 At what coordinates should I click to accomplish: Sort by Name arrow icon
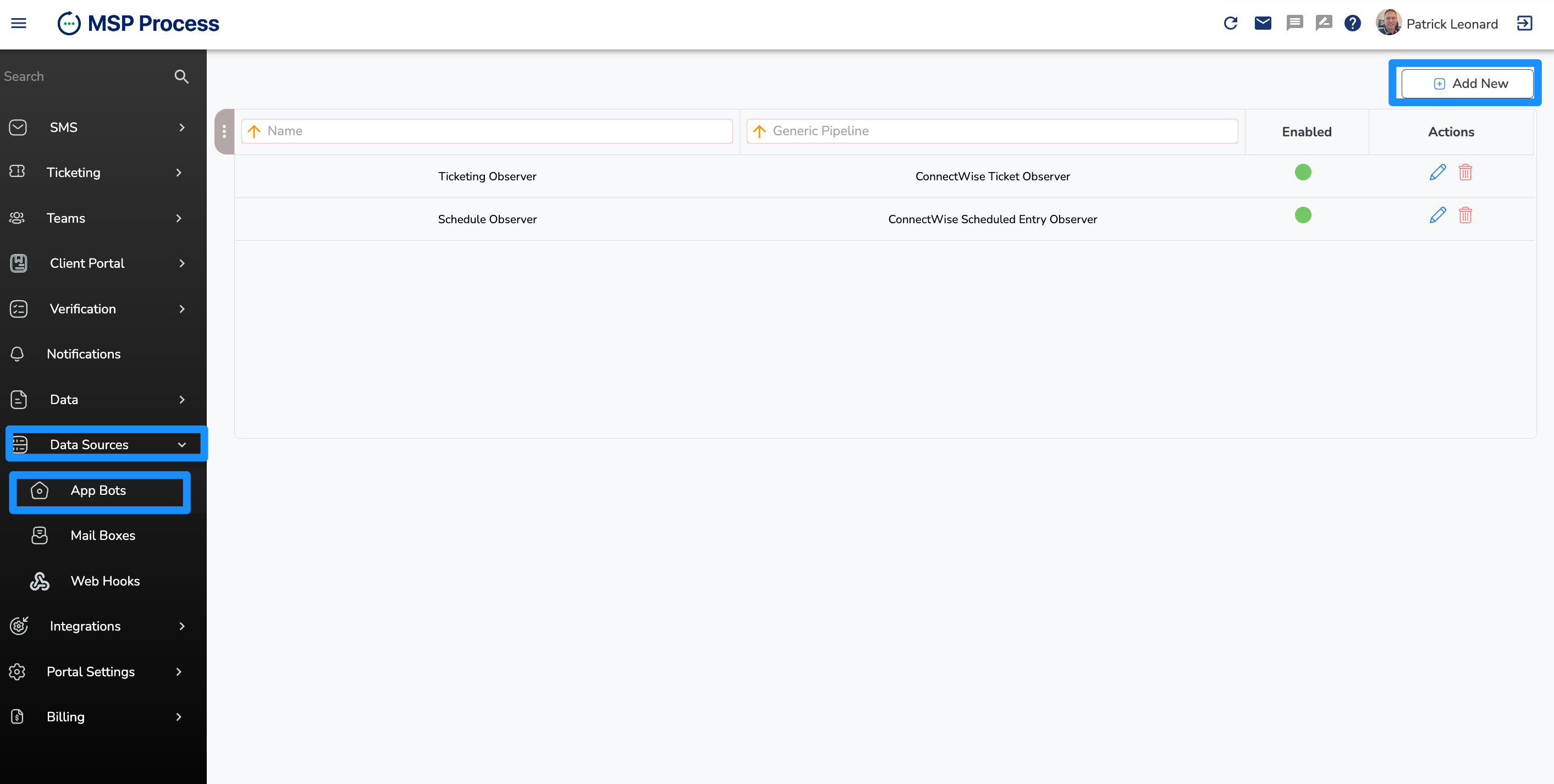coord(254,131)
